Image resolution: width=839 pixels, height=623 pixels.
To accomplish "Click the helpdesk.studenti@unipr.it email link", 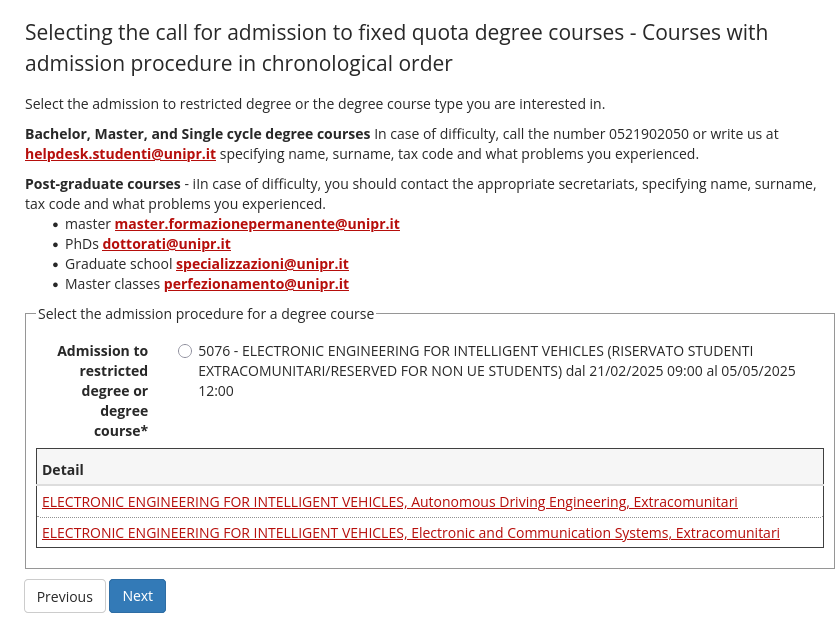I will pos(120,154).
